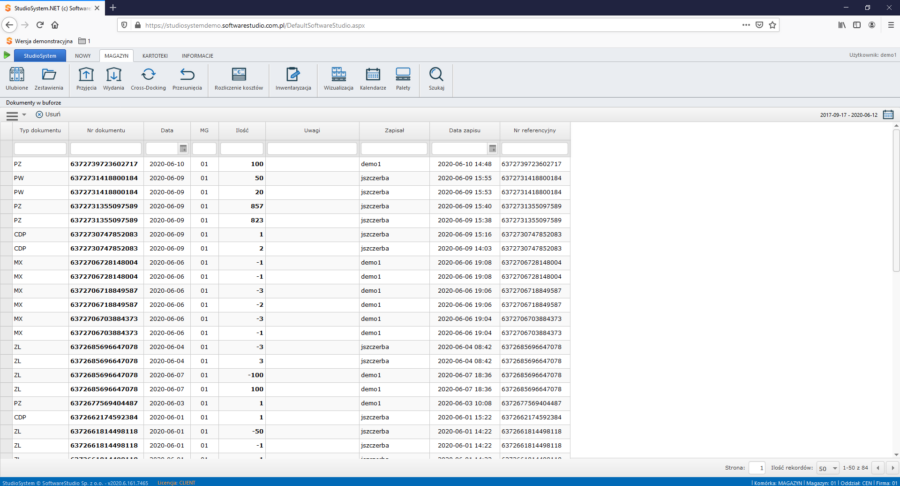
Task: Click the Typ dokumentu filter field
Action: (x=40, y=149)
